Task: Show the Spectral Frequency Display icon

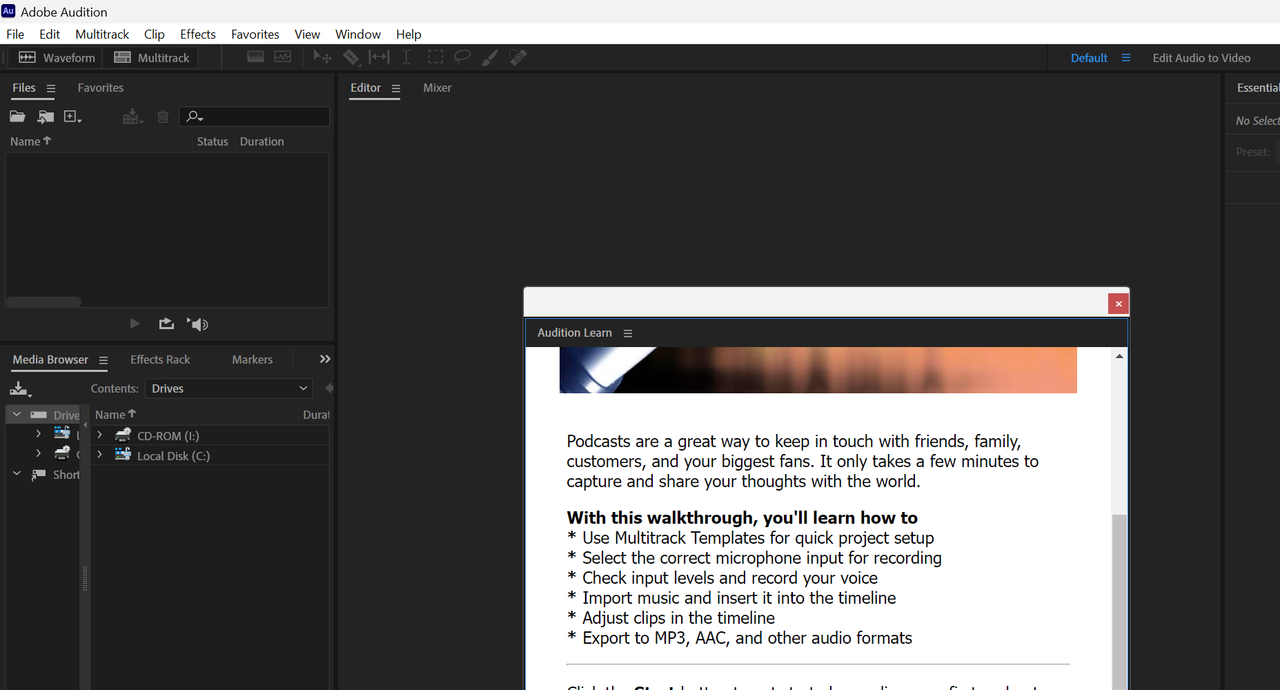Action: click(x=256, y=58)
